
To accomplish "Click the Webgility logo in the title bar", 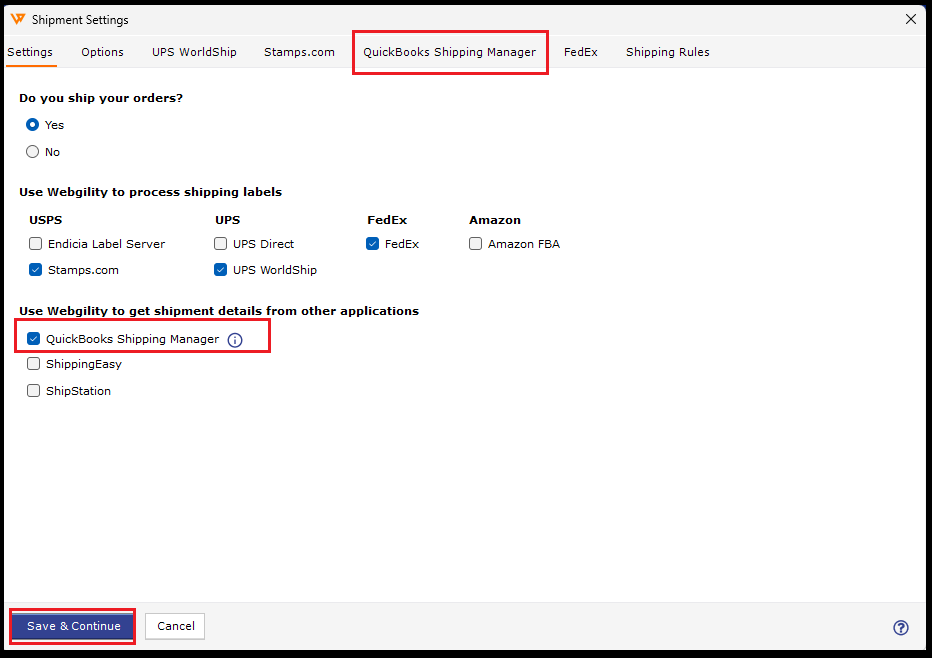I will (17, 19).
